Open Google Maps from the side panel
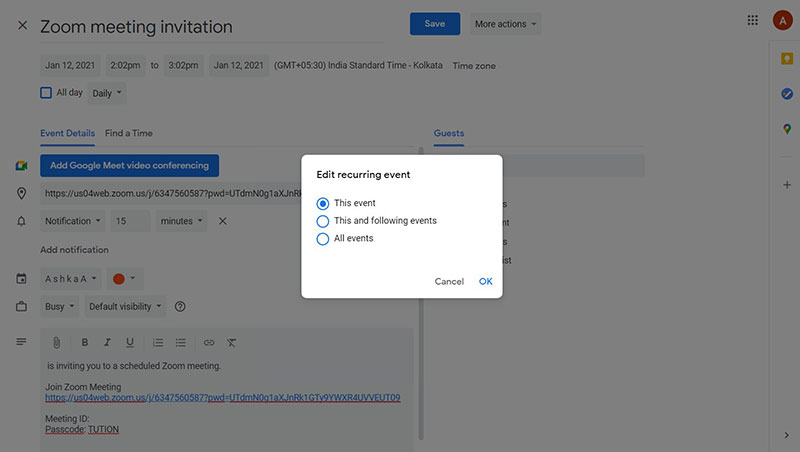Screen dimensions: 800x452 [x=787, y=129]
